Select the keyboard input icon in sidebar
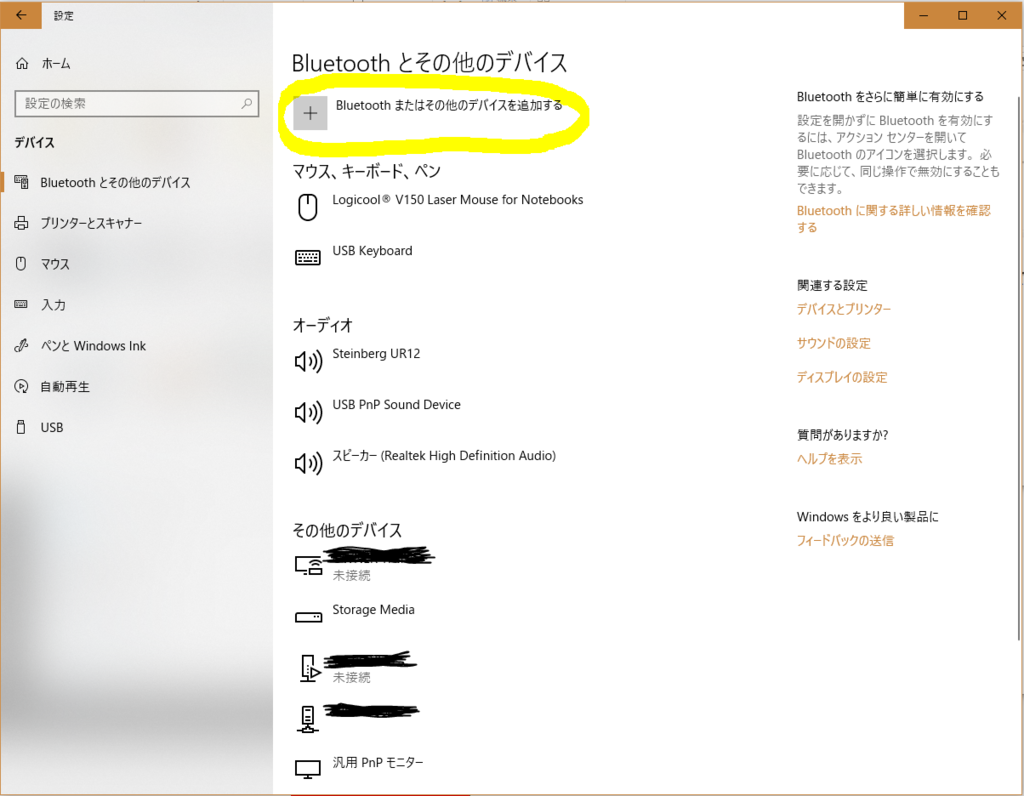The width and height of the screenshot is (1024, 796). [22, 304]
